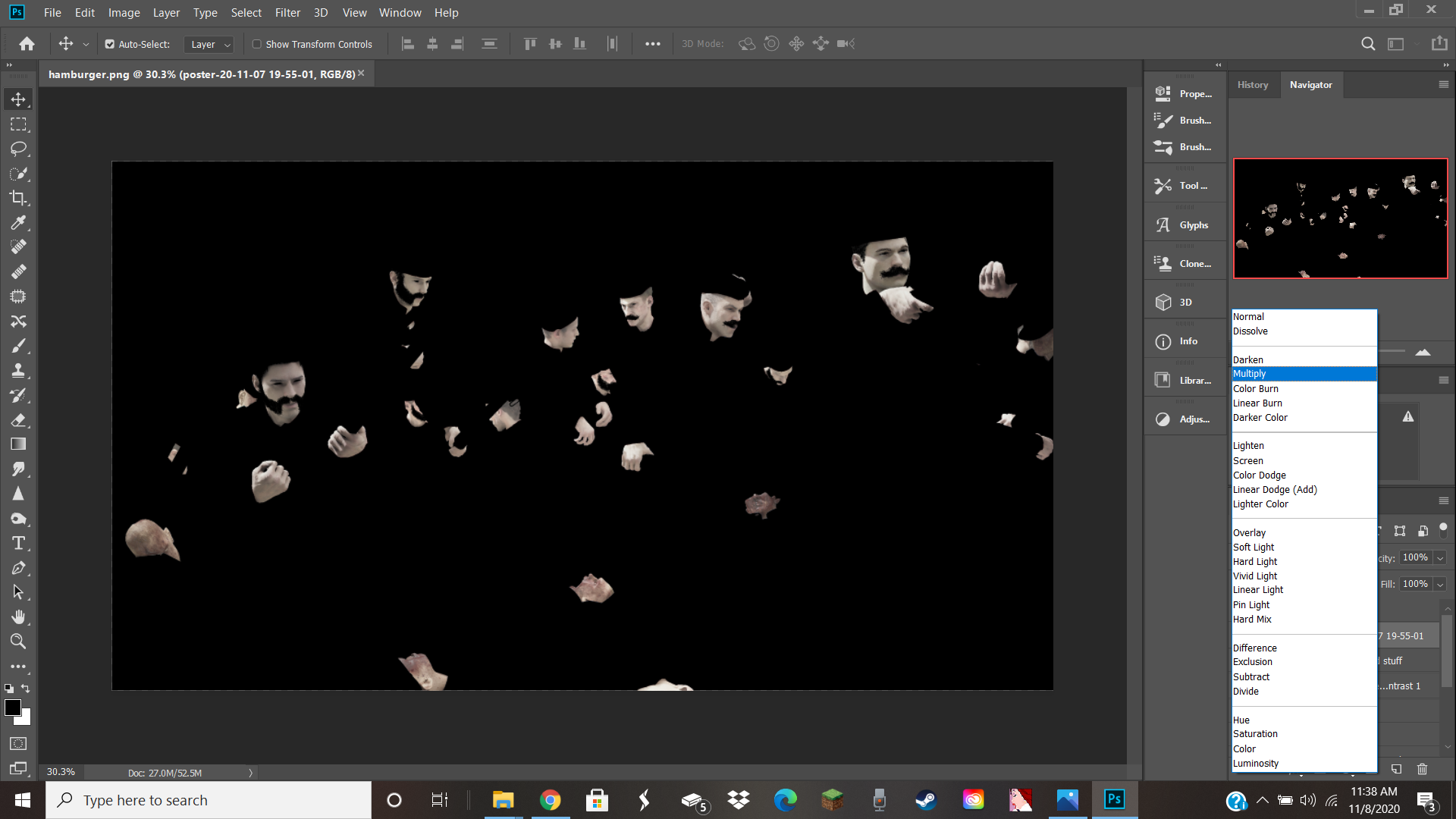The width and height of the screenshot is (1456, 819).
Task: Select the Eyedropper tool
Action: [x=18, y=222]
